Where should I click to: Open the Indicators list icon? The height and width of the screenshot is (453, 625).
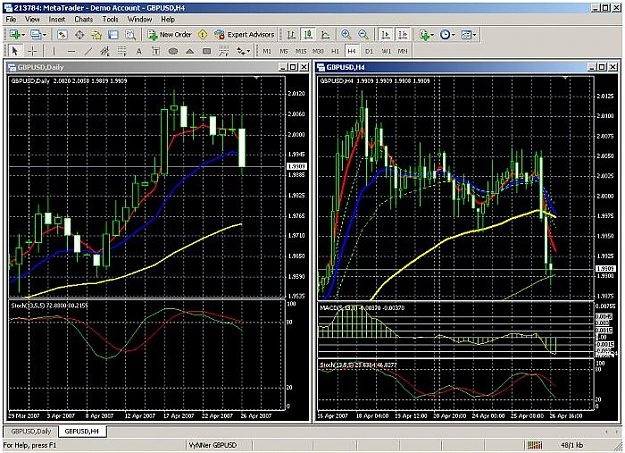pyautogui.click(x=424, y=35)
